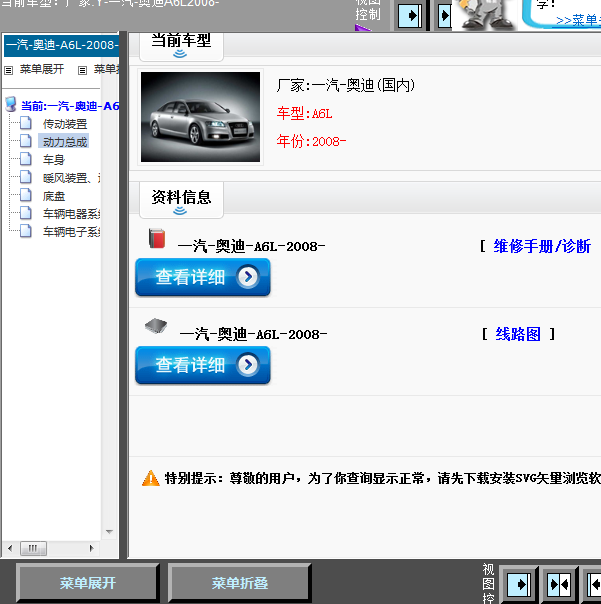Click the bottom 菜单折叠 button
This screenshot has height=604, width=601.
(x=240, y=583)
